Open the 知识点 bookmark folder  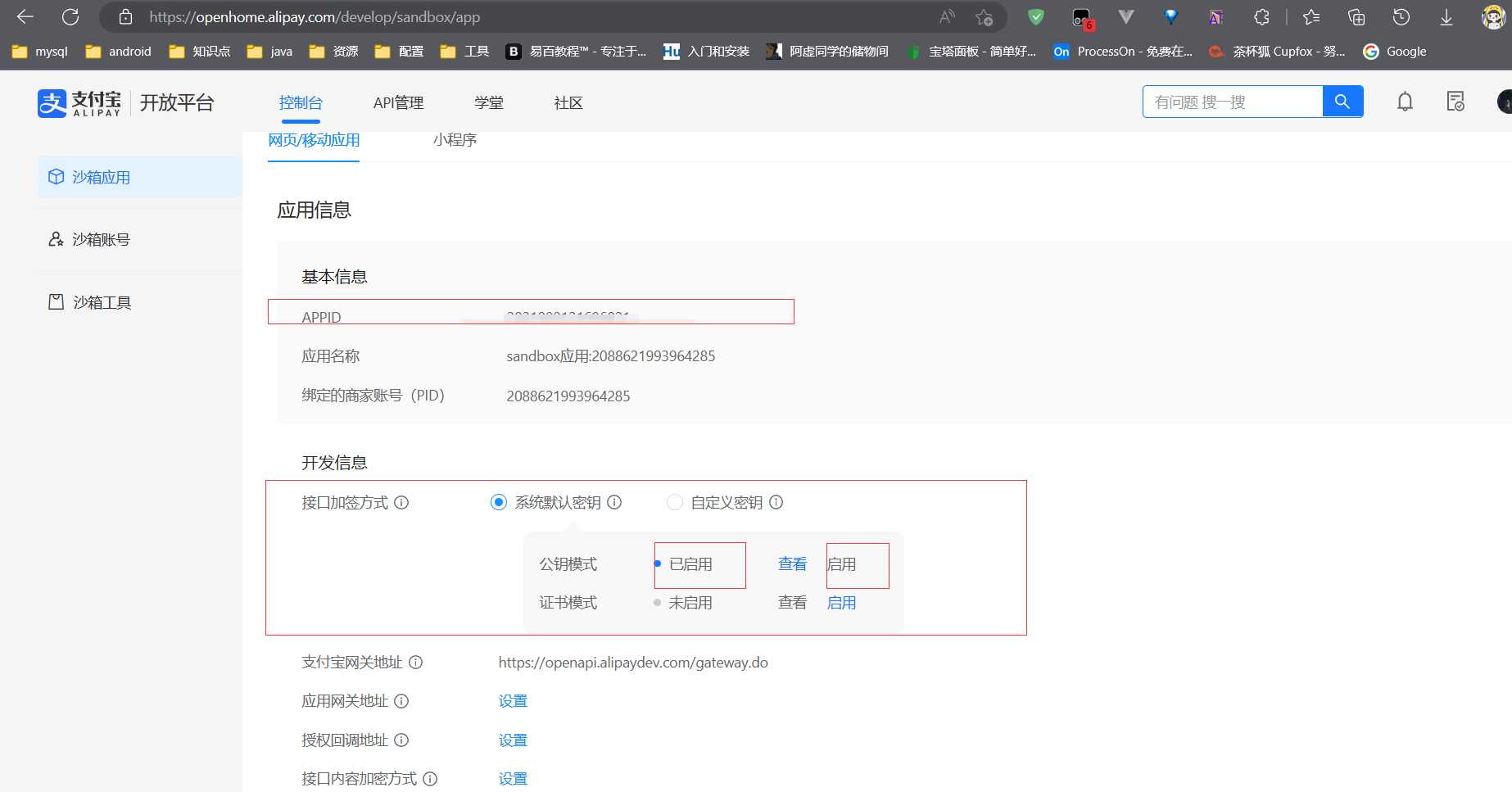[200, 52]
